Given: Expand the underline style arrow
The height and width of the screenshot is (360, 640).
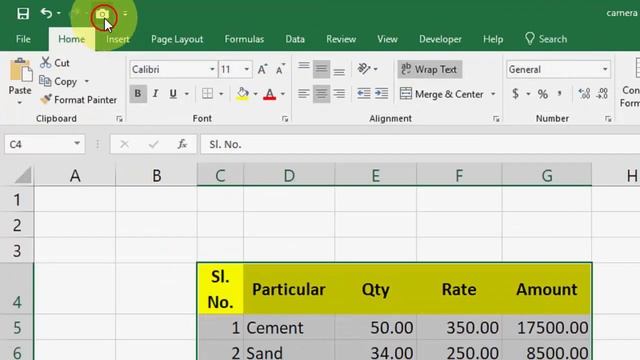Looking at the screenshot, I should 187,94.
